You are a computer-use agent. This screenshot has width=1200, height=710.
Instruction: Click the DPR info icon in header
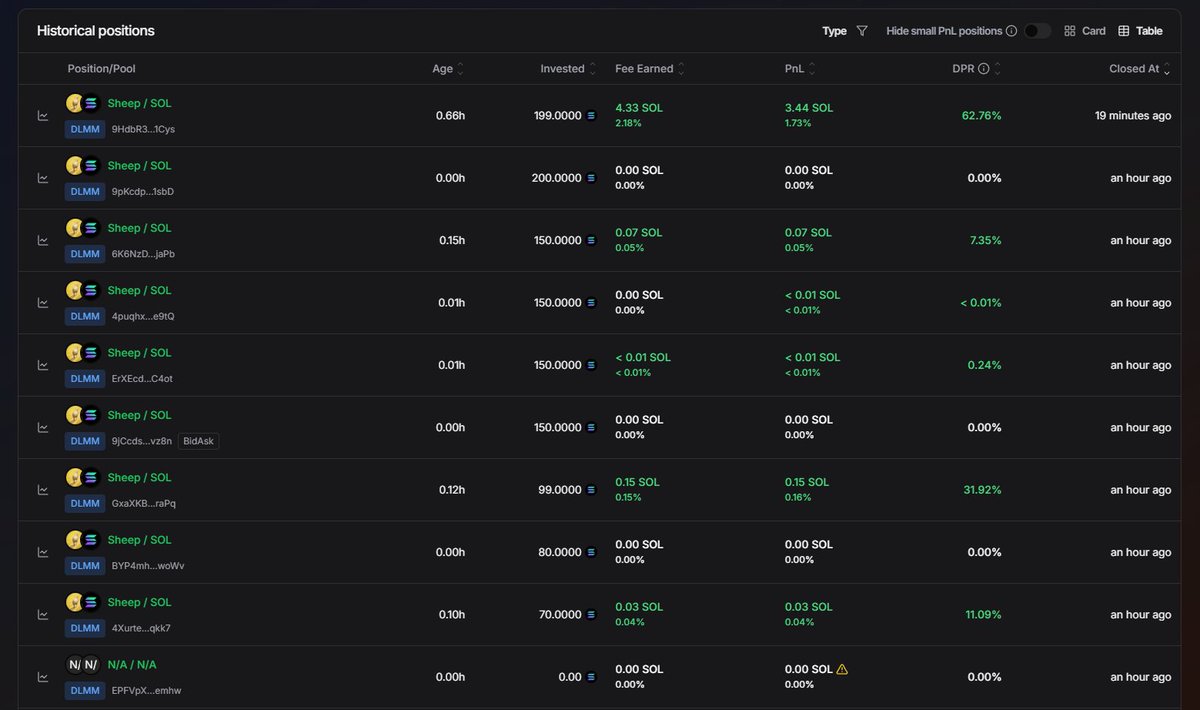(x=983, y=69)
